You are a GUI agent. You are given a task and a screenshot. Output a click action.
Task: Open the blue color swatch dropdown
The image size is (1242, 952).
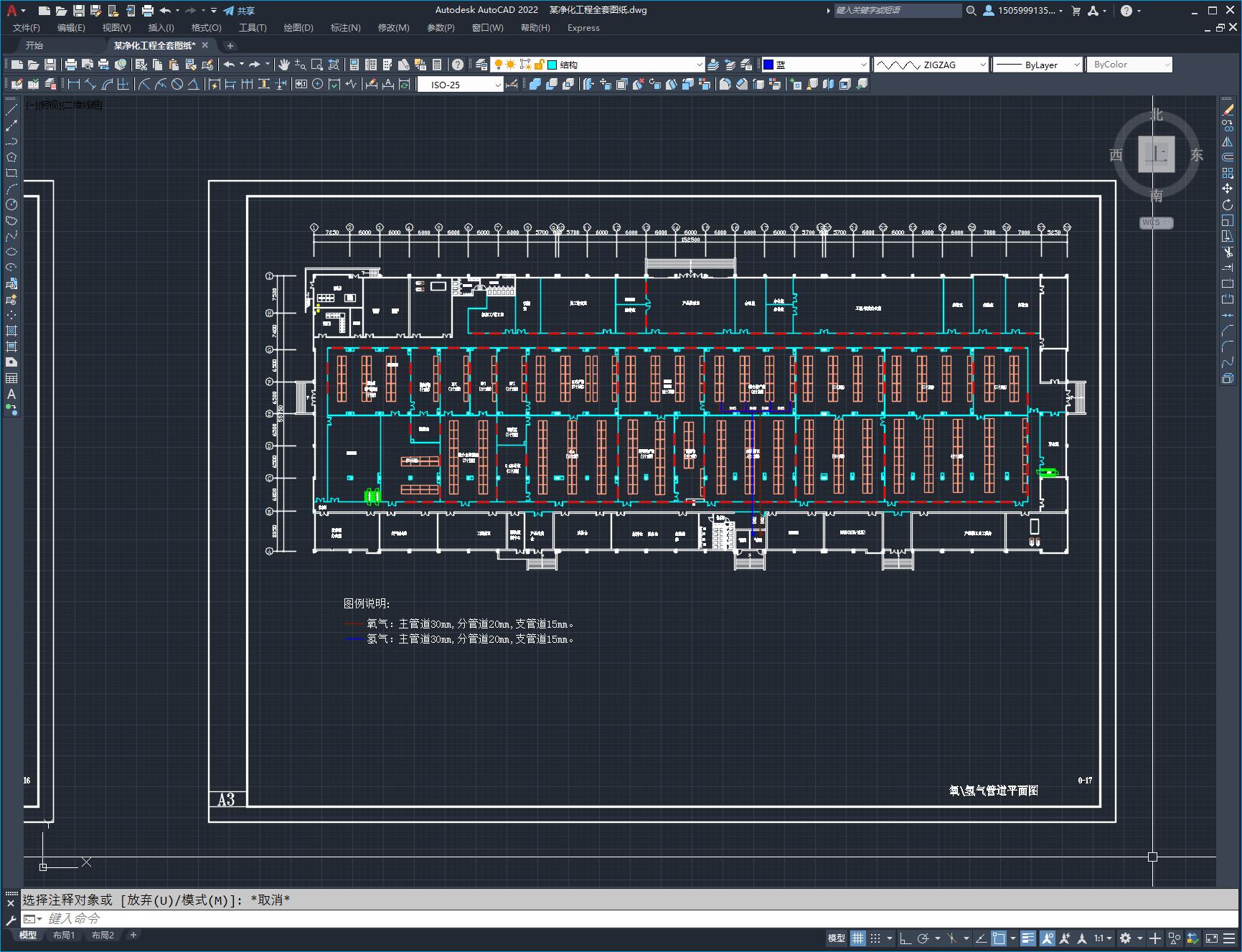pyautogui.click(x=815, y=65)
